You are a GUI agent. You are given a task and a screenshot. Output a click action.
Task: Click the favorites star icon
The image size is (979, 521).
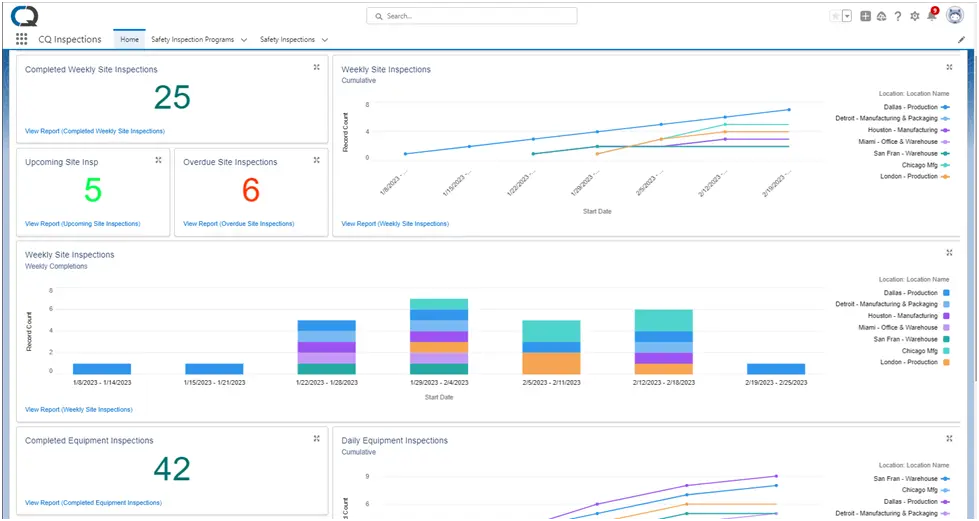click(835, 16)
